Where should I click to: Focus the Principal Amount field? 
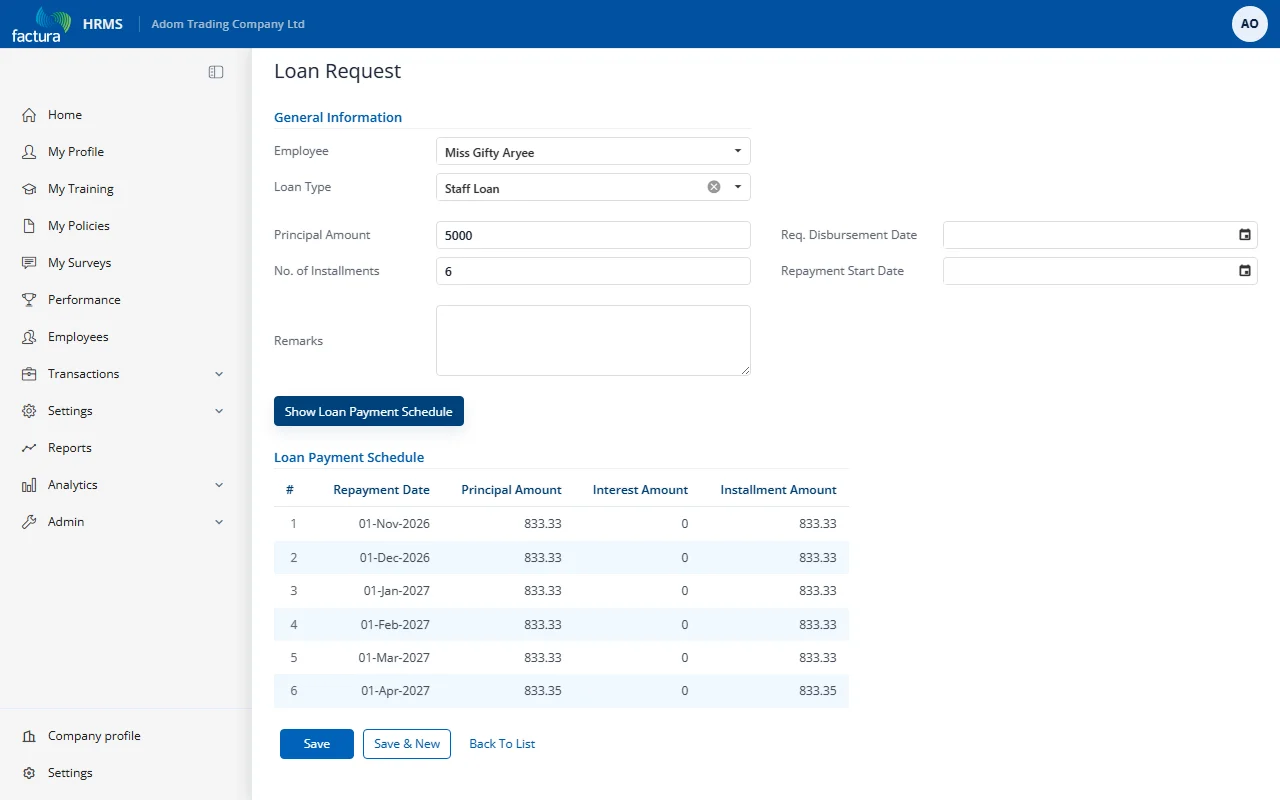click(593, 235)
